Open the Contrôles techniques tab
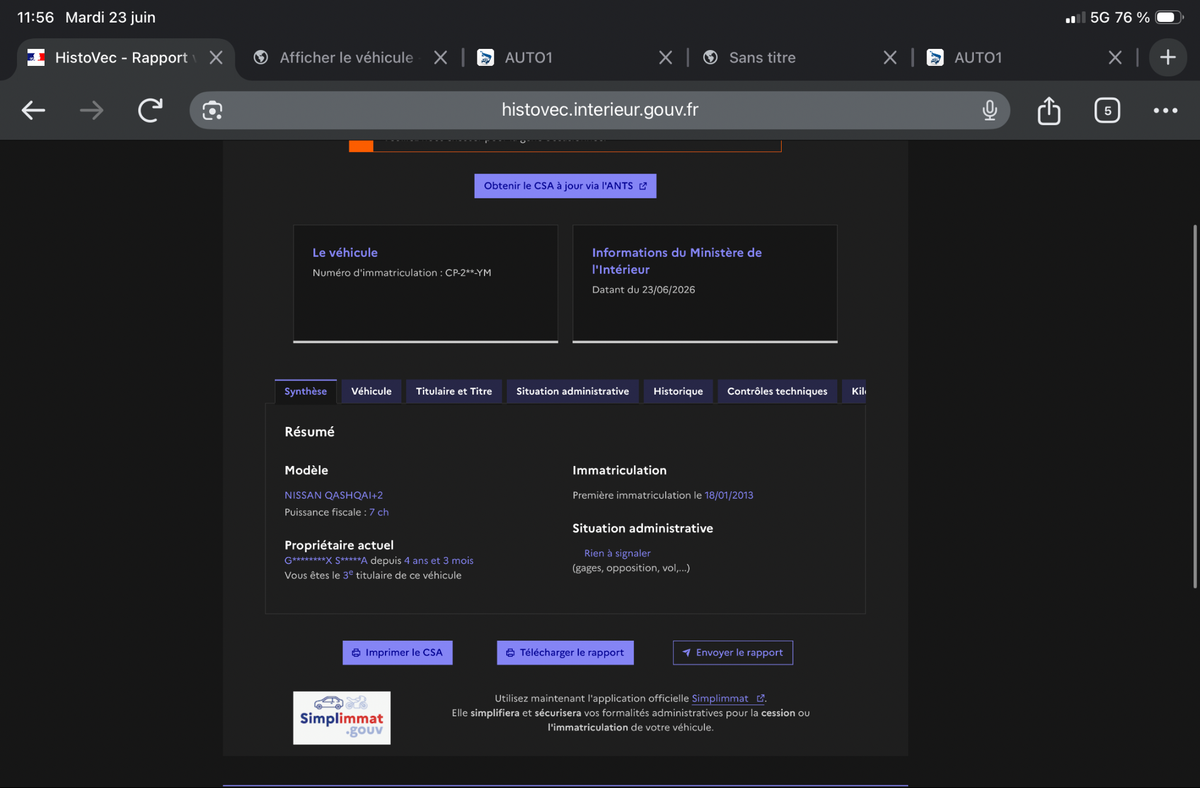Viewport: 1200px width, 788px height. pos(777,391)
